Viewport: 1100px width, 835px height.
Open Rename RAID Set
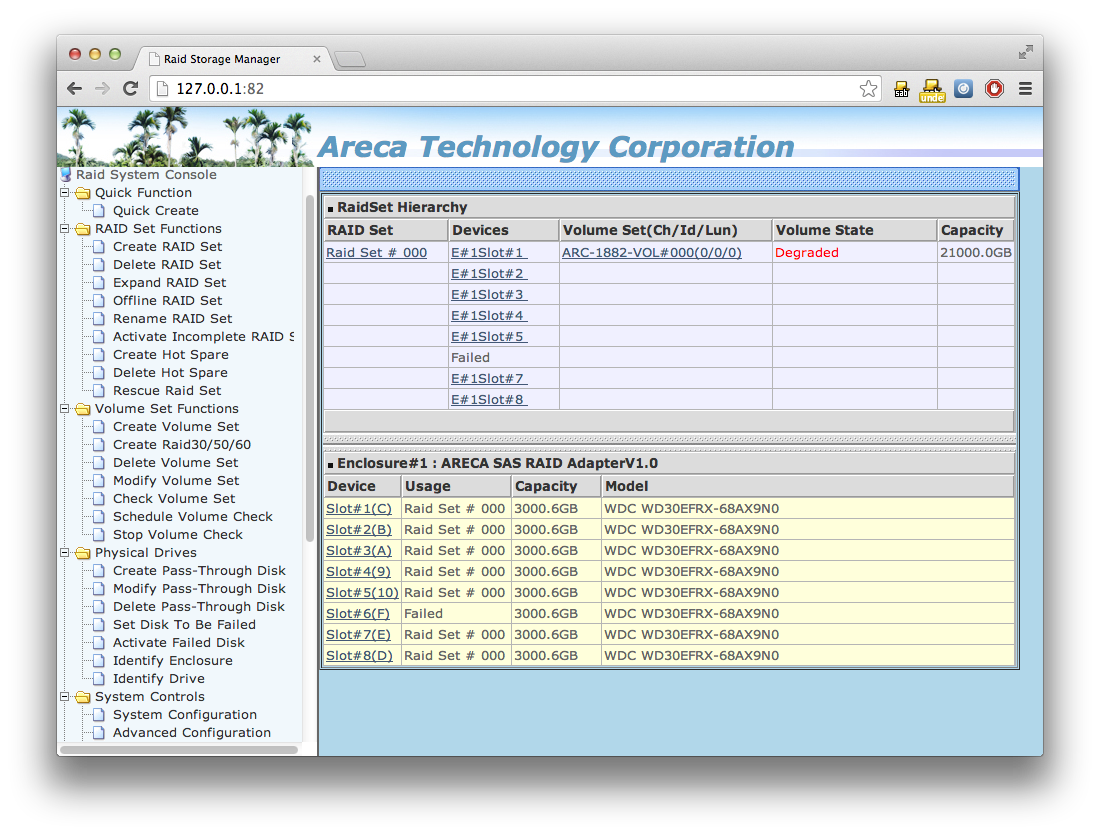[173, 319]
